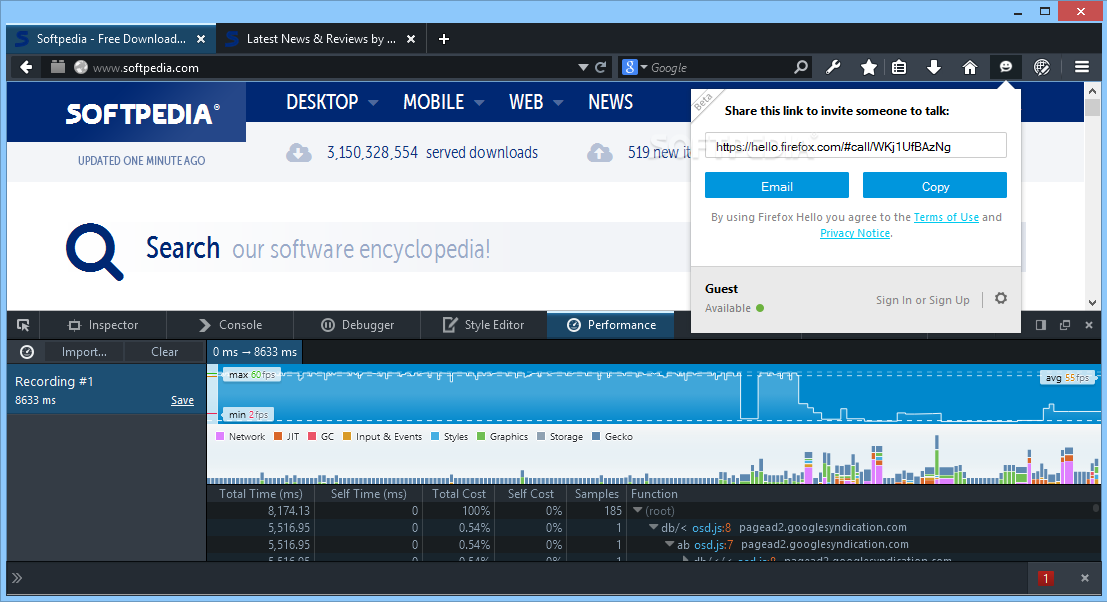The image size is (1107, 602).
Task: Start recording with the stopwatch icon
Action: pos(27,351)
